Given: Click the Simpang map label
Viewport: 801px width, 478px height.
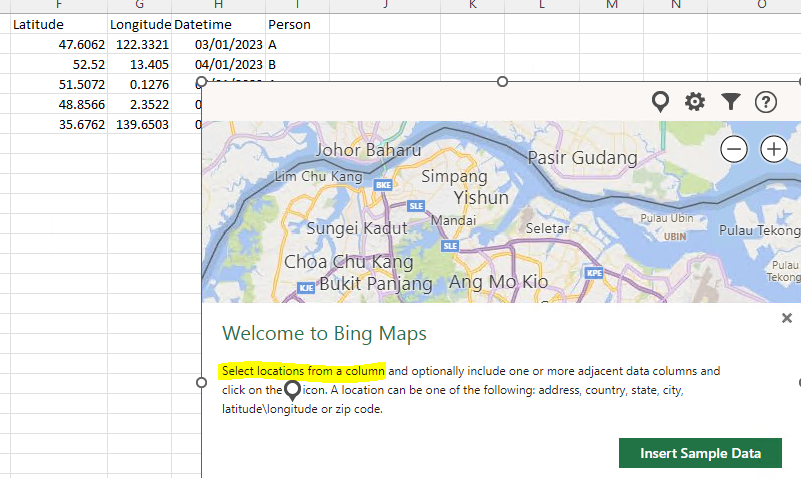Looking at the screenshot, I should 454,177.
